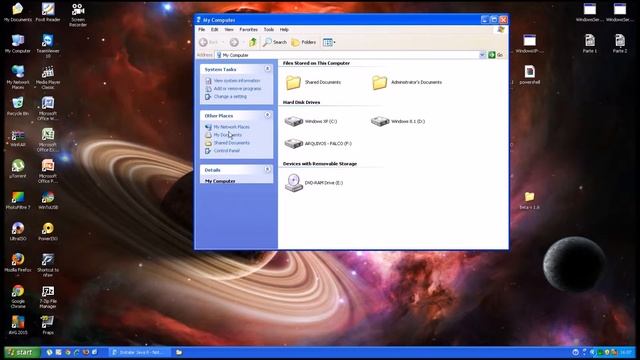640x360 pixels.
Task: Open the Views dropdown button
Action: 329,42
